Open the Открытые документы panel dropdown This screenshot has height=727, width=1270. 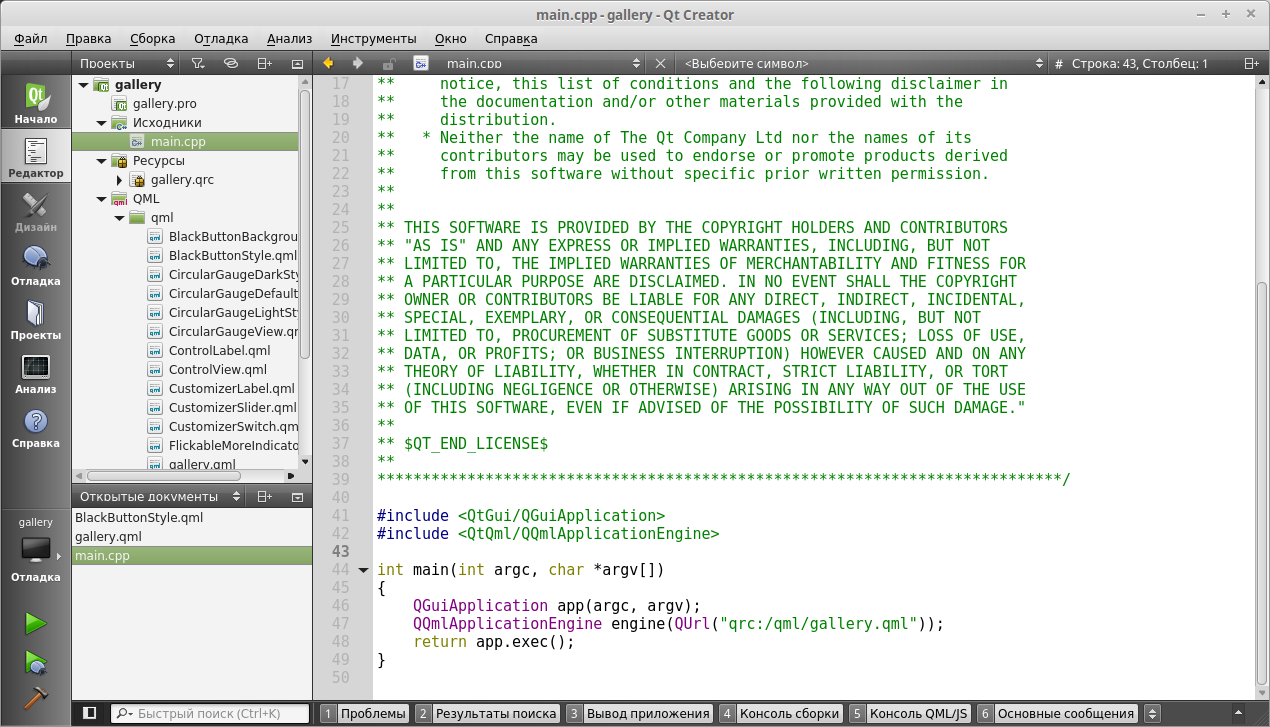click(x=160, y=496)
